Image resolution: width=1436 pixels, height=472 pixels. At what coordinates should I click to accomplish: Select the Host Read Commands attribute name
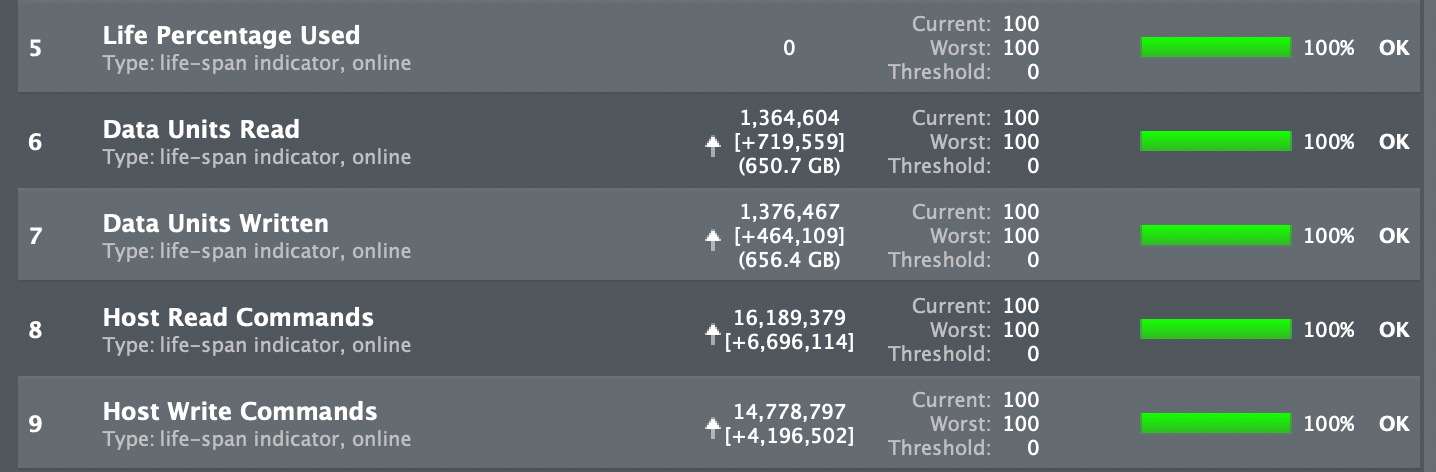point(238,317)
